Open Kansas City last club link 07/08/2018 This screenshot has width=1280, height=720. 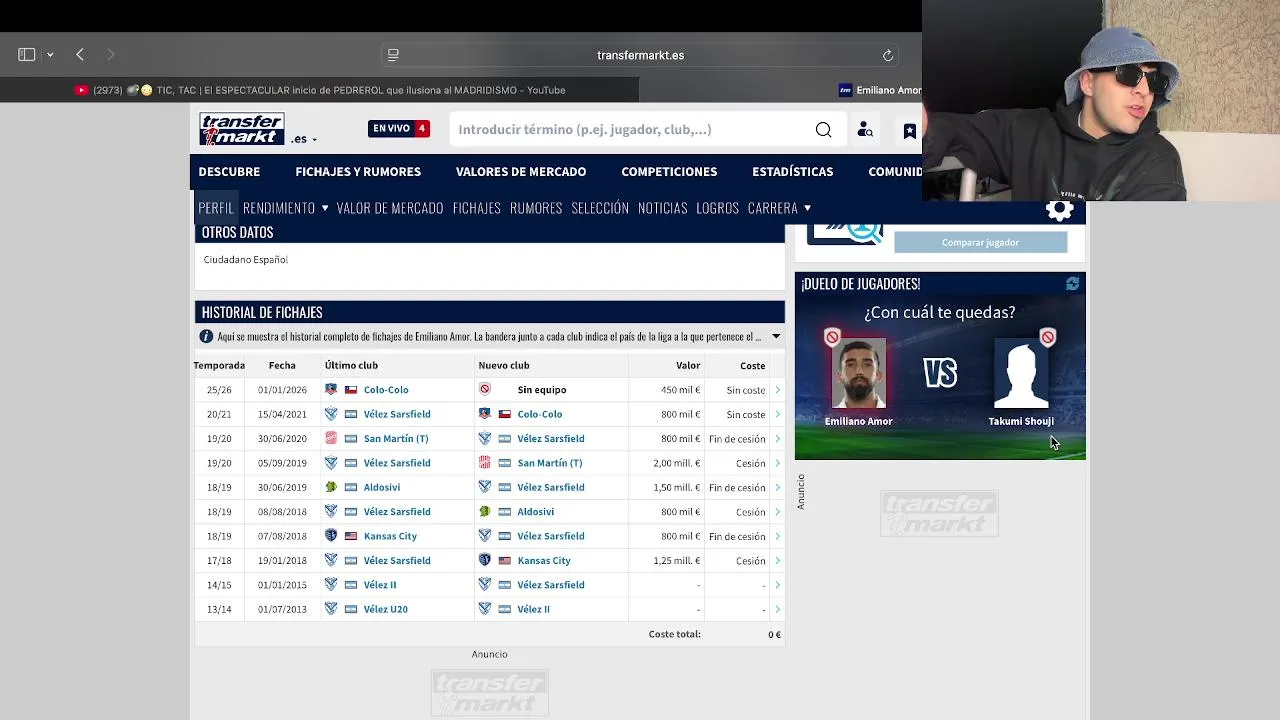point(390,536)
